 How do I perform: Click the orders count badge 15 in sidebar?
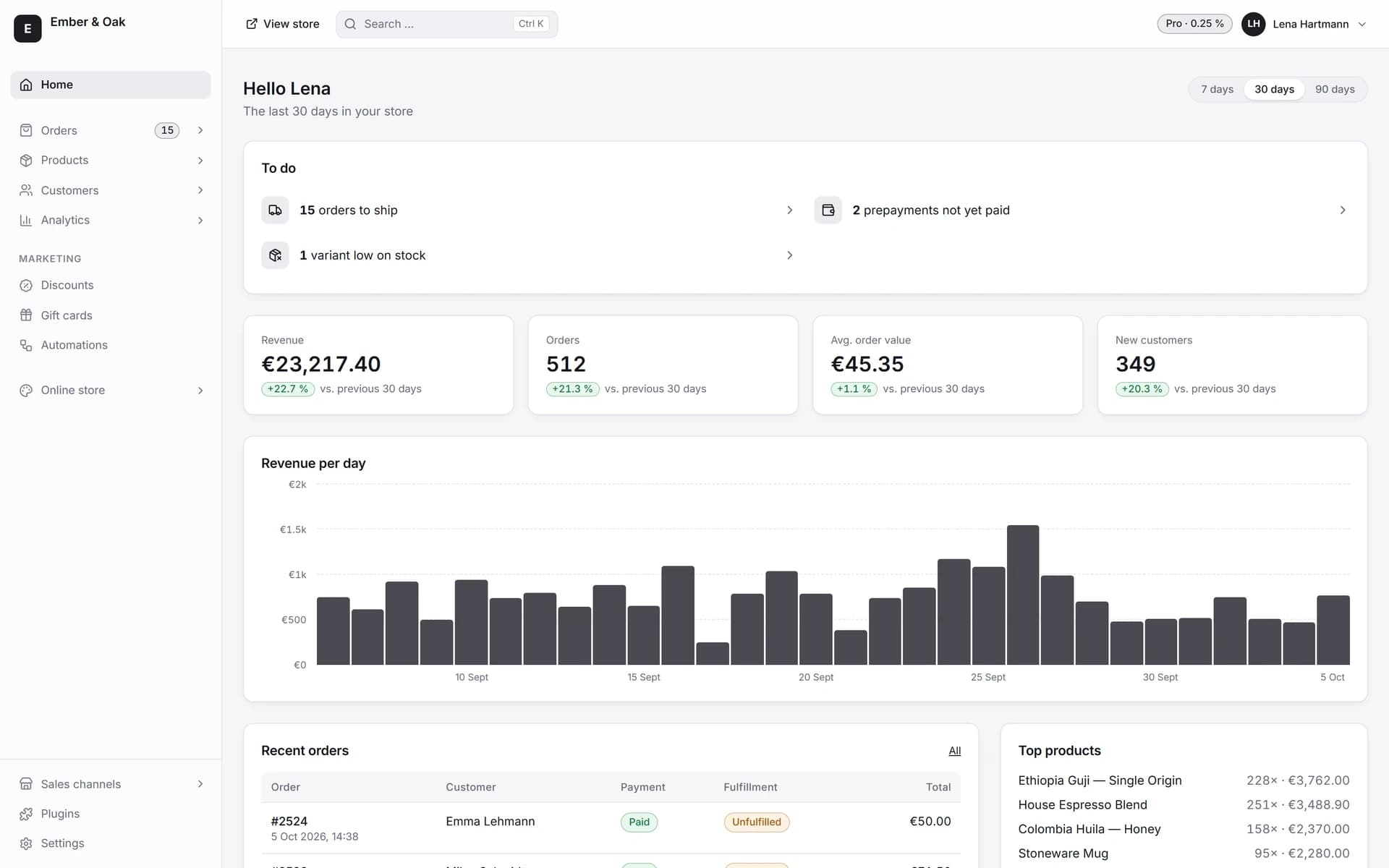click(167, 130)
